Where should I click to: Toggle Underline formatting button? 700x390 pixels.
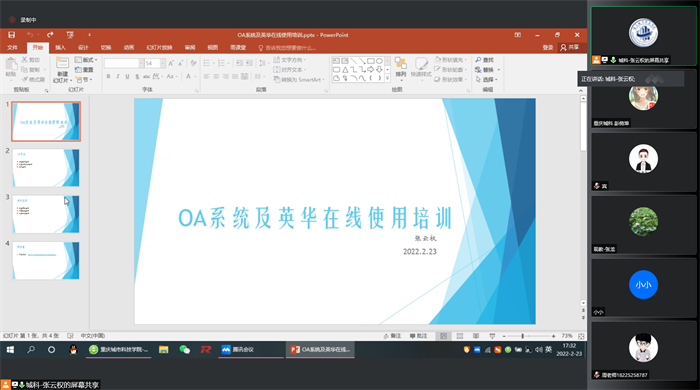coord(127,77)
